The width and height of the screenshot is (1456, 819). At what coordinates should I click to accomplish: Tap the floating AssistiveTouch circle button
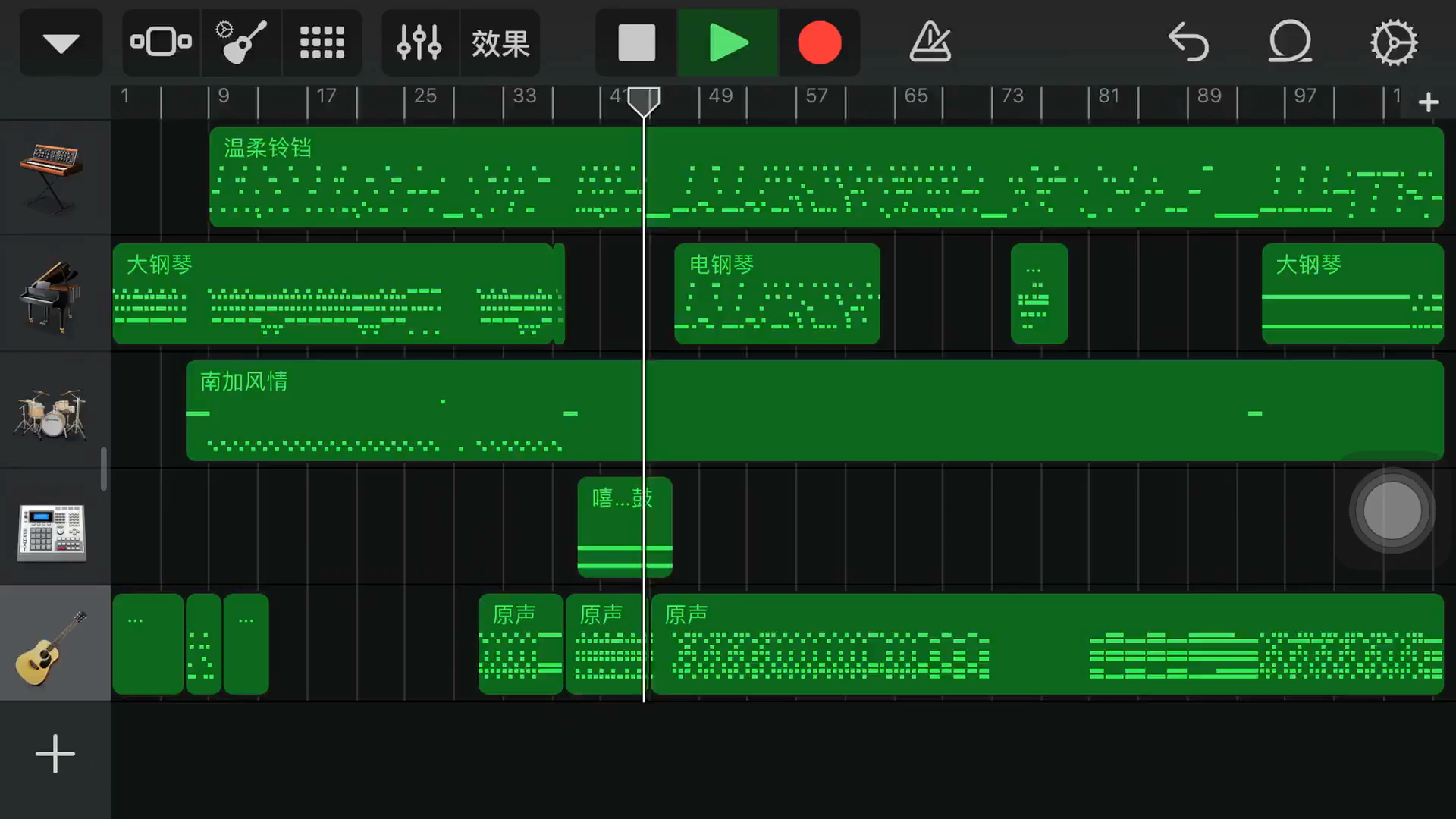[1392, 511]
